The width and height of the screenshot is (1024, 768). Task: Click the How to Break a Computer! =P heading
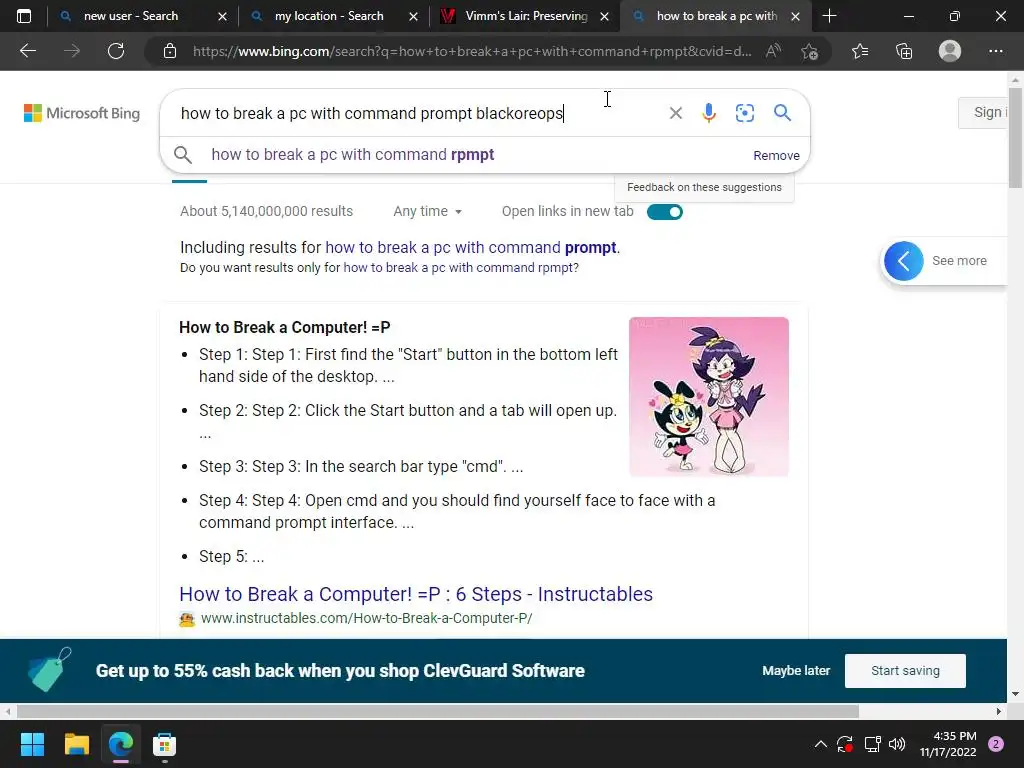point(285,327)
